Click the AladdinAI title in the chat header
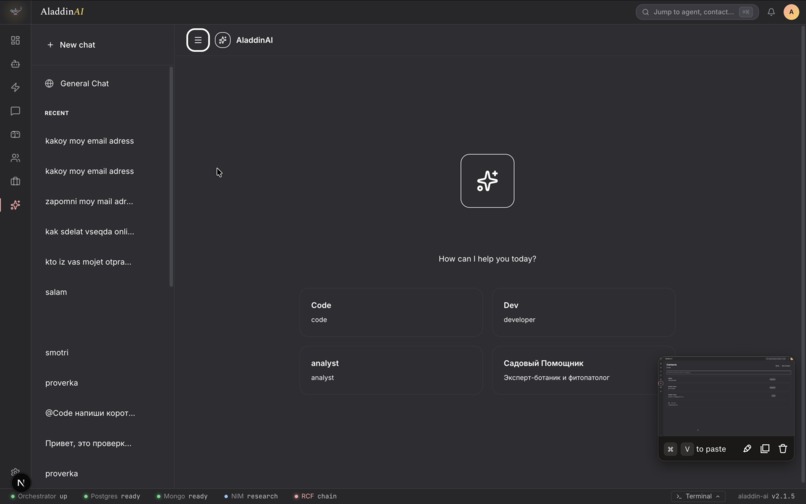Image resolution: width=806 pixels, height=504 pixels. [x=254, y=40]
